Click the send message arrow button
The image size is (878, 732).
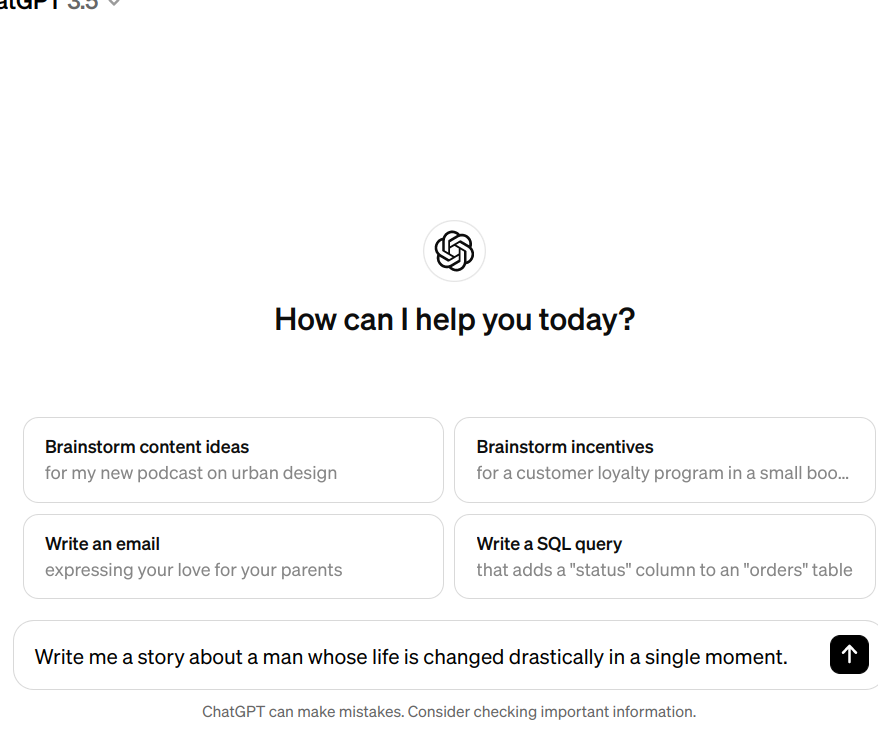848,655
